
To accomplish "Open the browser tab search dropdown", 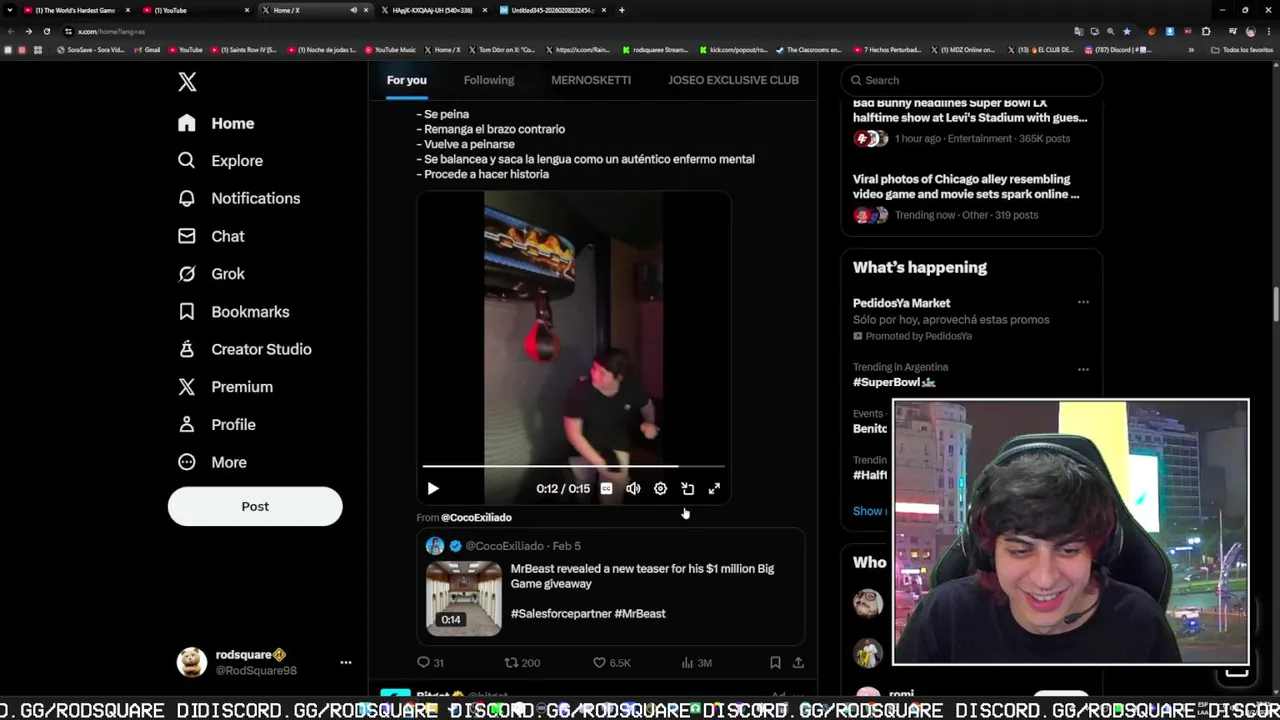I will coord(9,10).
